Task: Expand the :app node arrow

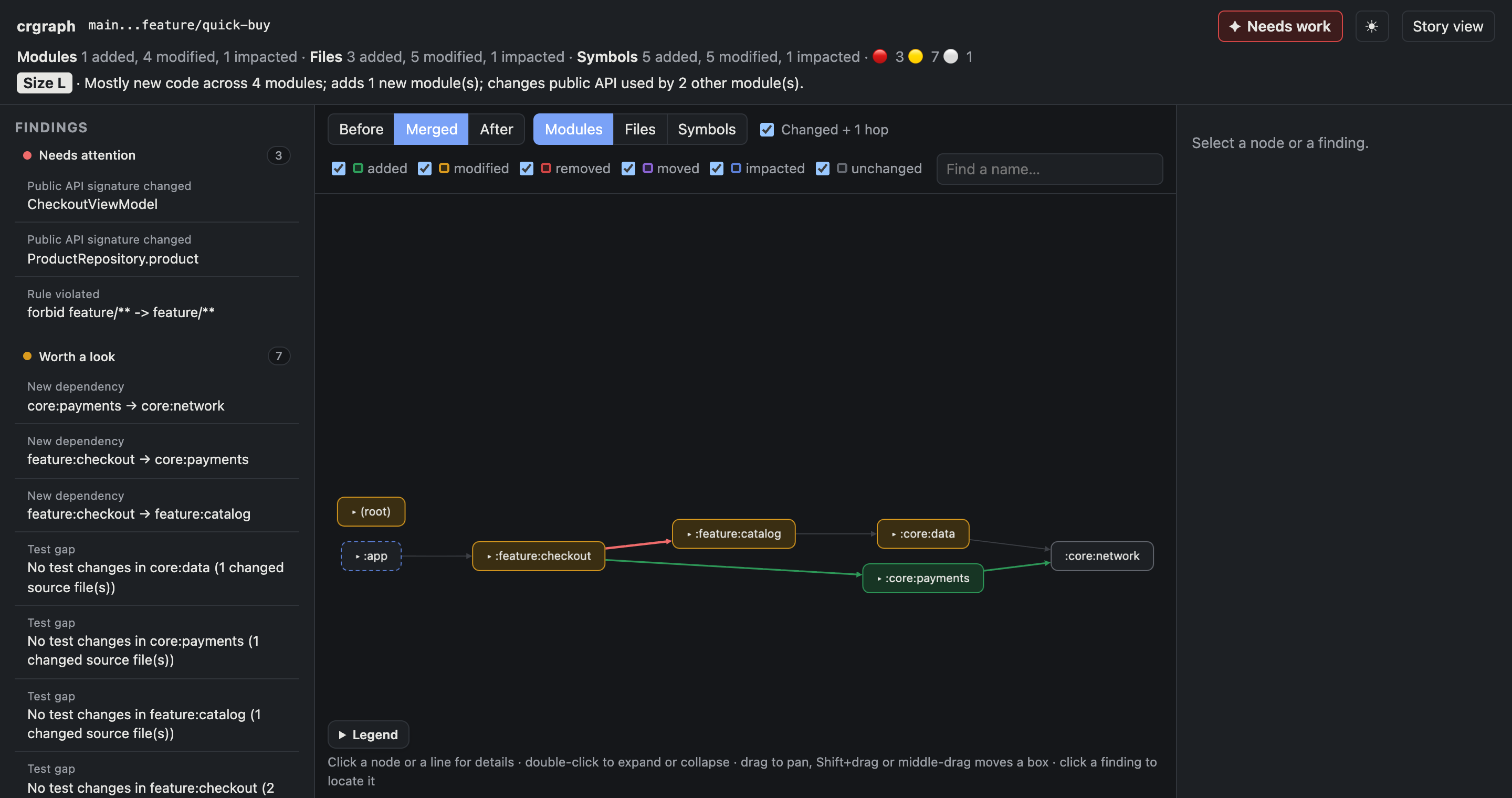Action: [358, 556]
